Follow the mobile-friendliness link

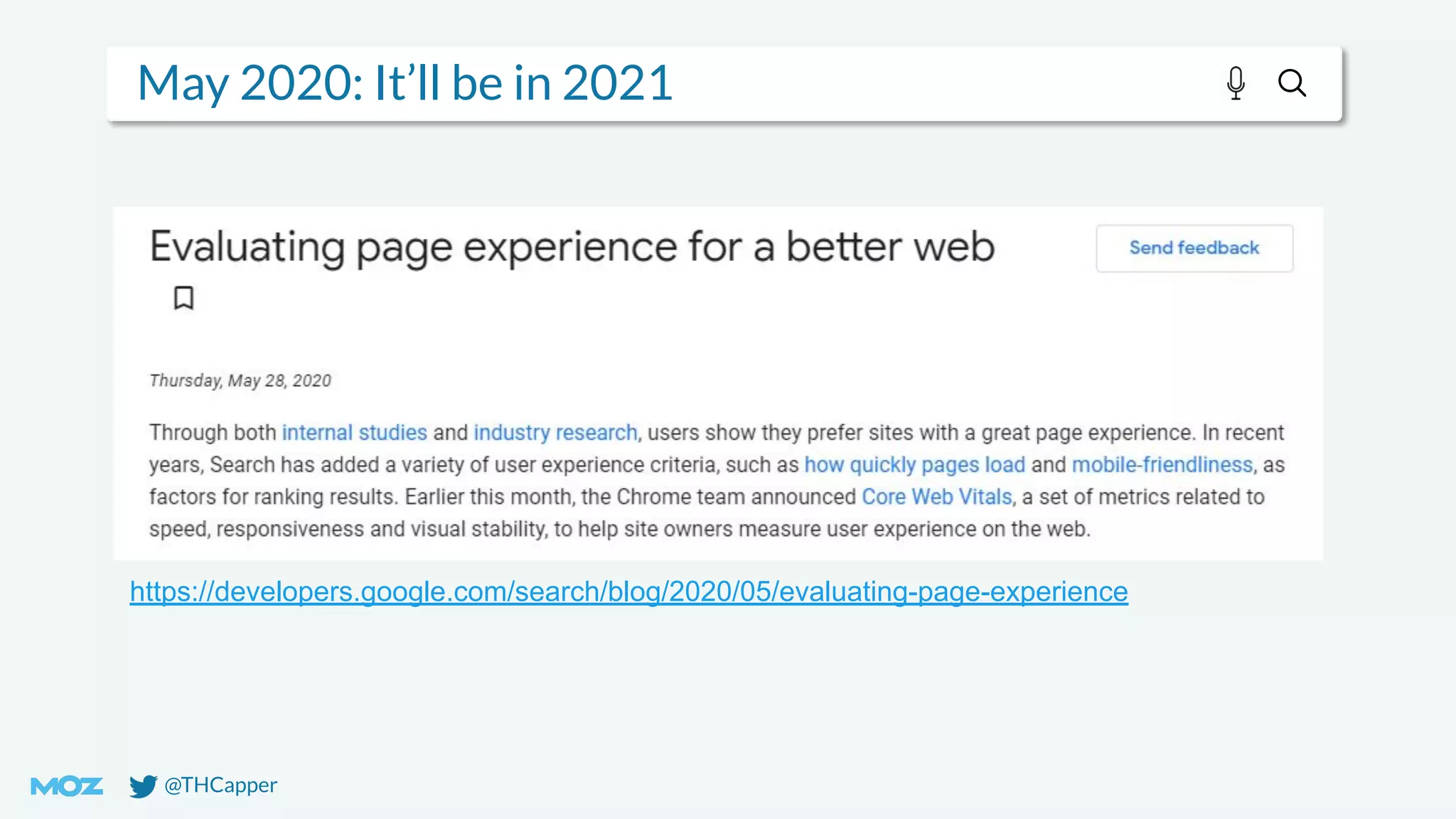tap(1162, 464)
